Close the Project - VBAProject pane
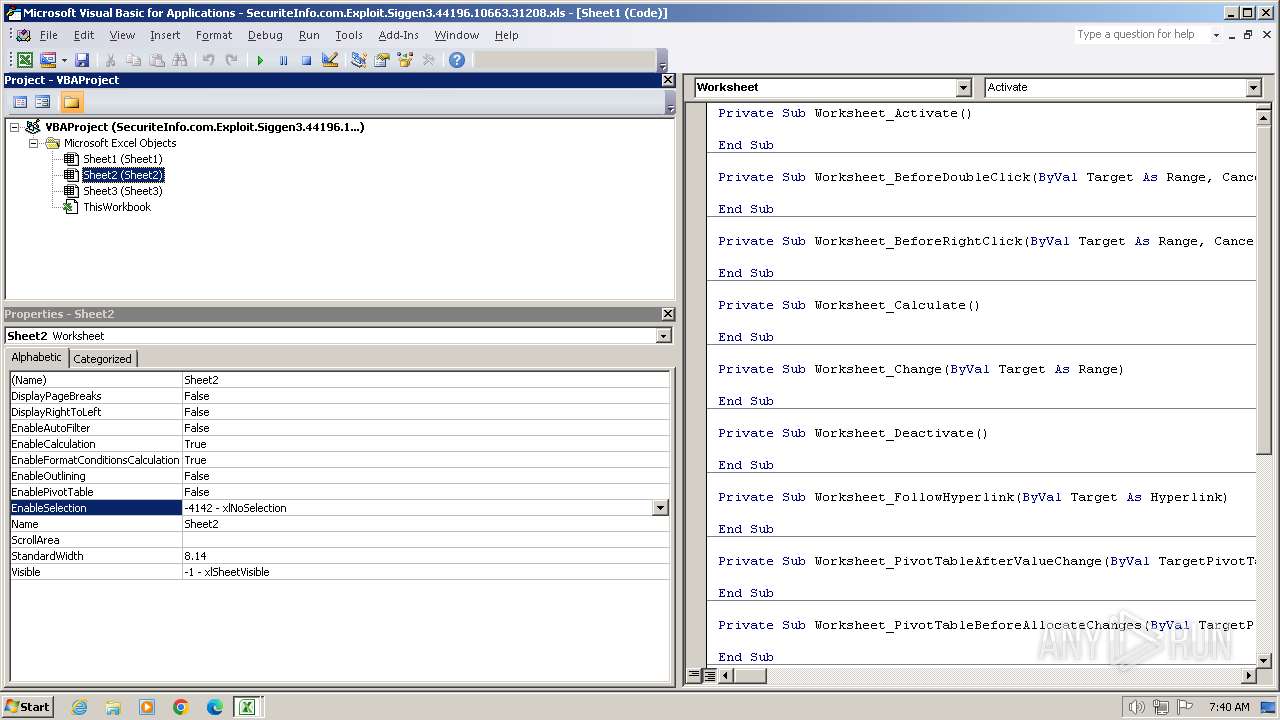The height and width of the screenshot is (720, 1280). point(668,80)
